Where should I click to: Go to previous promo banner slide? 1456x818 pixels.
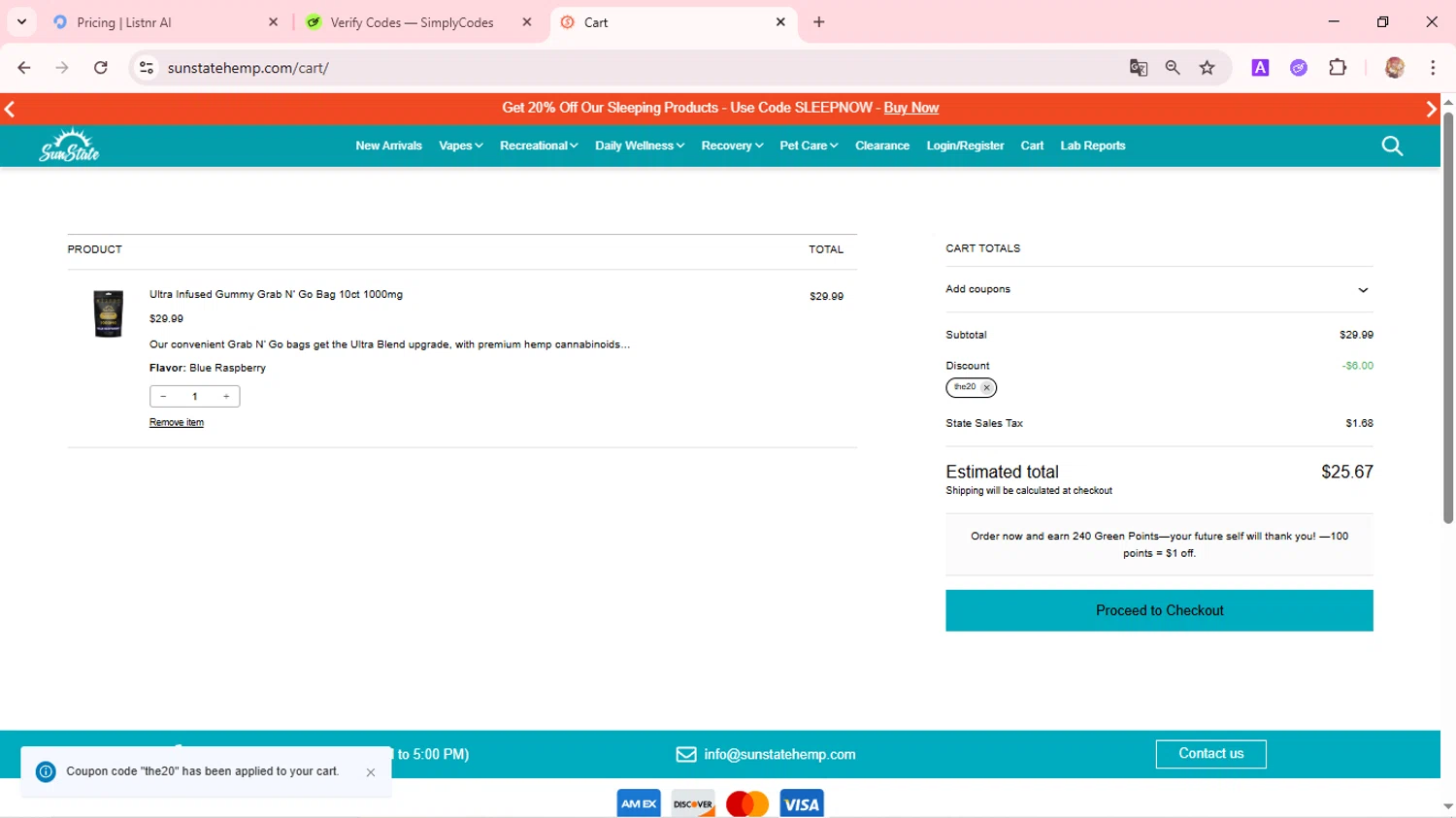click(10, 109)
